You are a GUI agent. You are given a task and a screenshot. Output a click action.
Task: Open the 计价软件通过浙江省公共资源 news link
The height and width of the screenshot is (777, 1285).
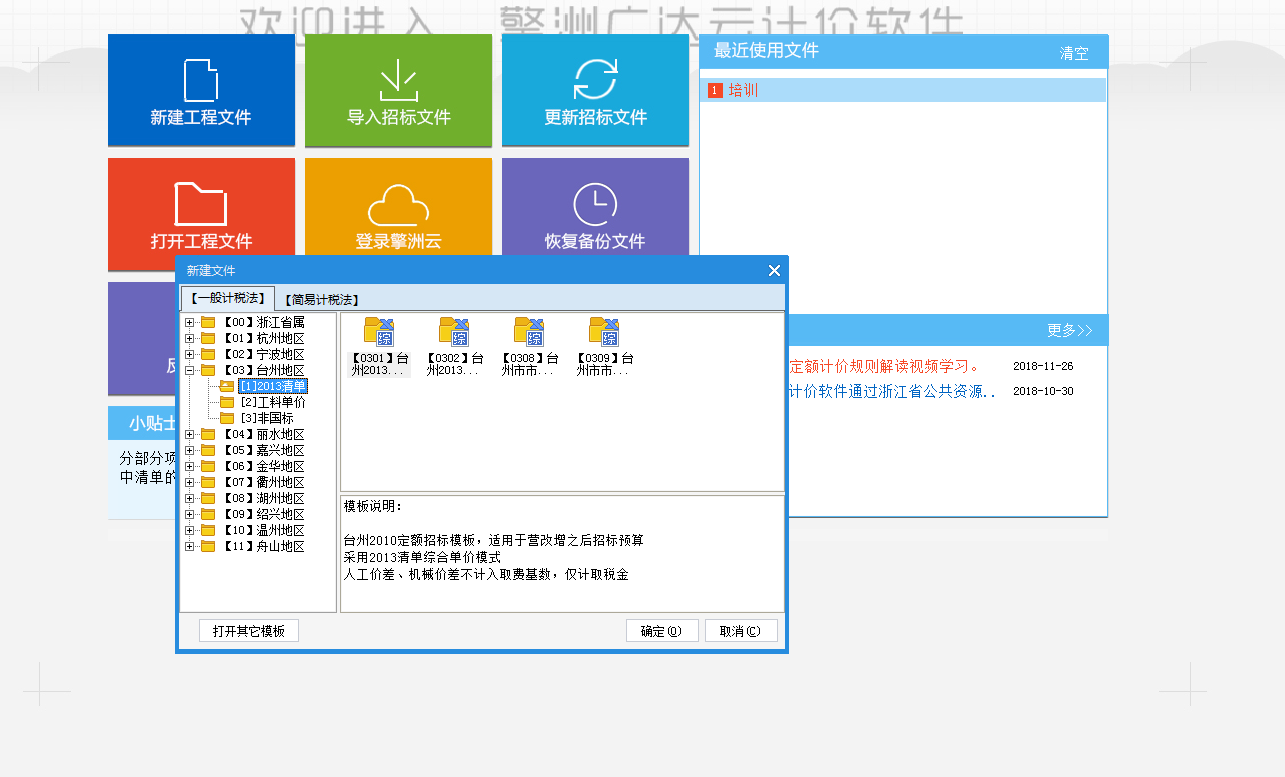tap(893, 391)
